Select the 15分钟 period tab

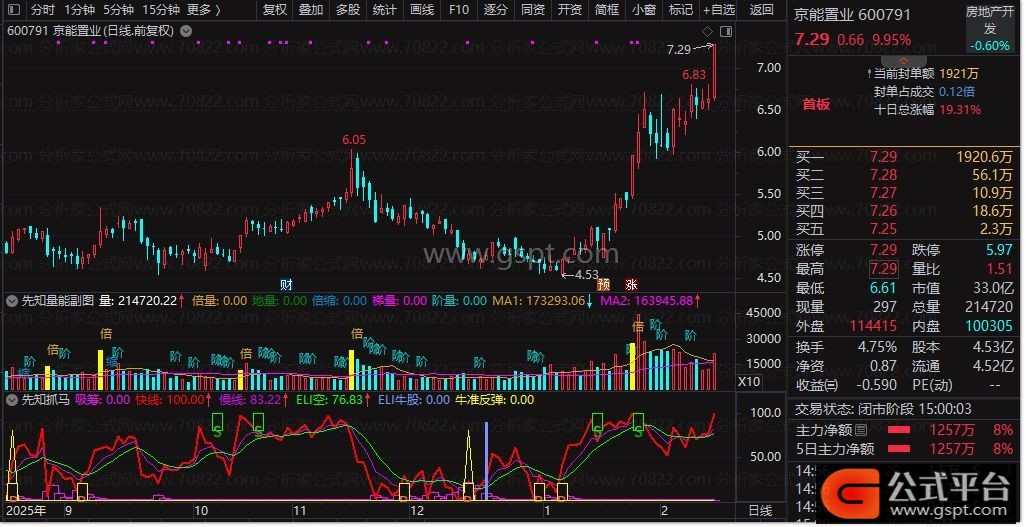click(160, 10)
